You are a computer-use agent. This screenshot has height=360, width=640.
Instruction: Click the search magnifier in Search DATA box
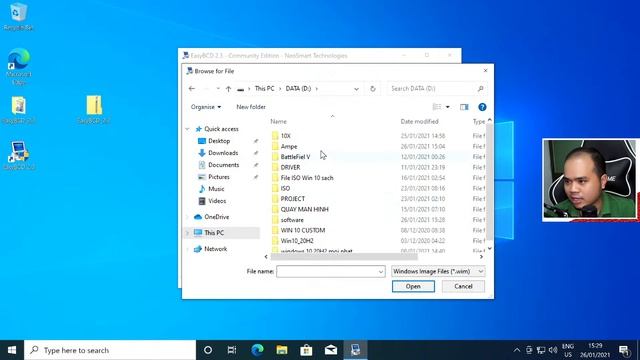click(480, 89)
